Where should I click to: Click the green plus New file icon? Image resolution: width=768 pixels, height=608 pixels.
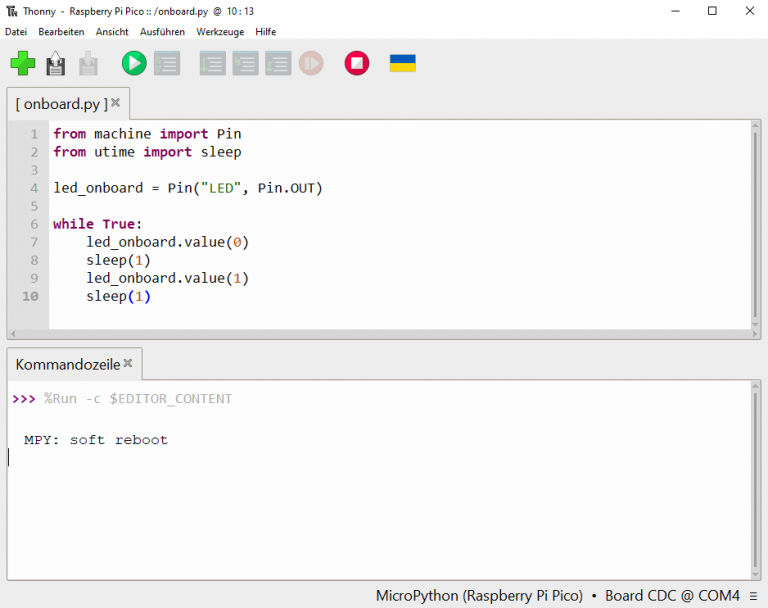22,64
